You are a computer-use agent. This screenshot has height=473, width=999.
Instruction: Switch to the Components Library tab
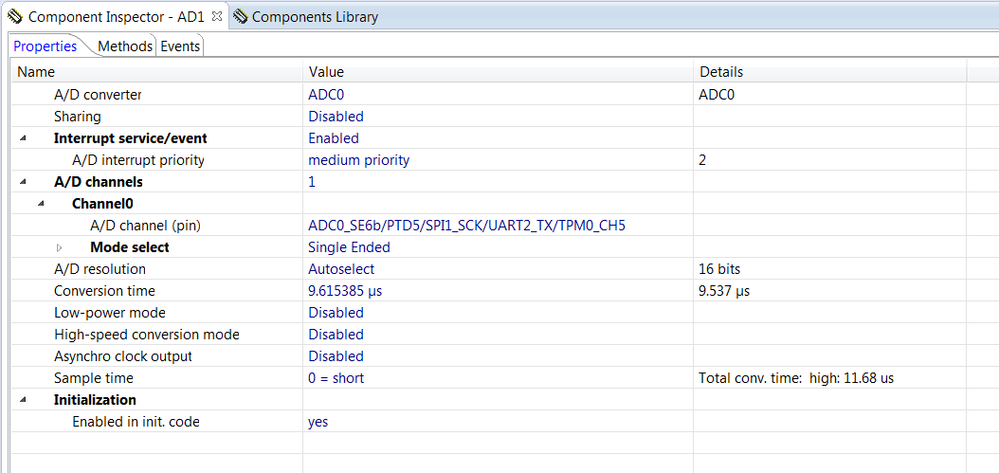click(x=314, y=17)
